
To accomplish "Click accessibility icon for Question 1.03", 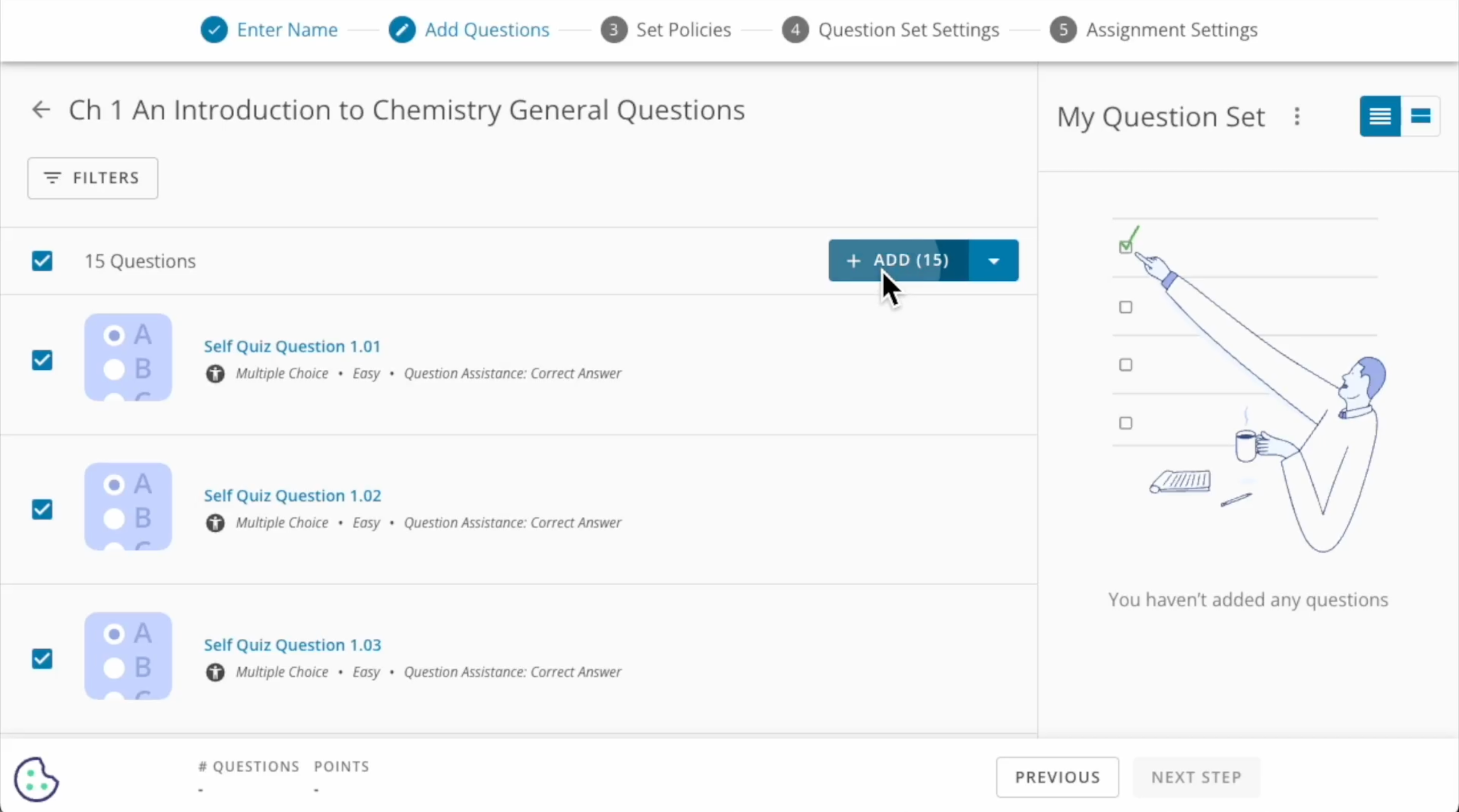I will coord(215,672).
